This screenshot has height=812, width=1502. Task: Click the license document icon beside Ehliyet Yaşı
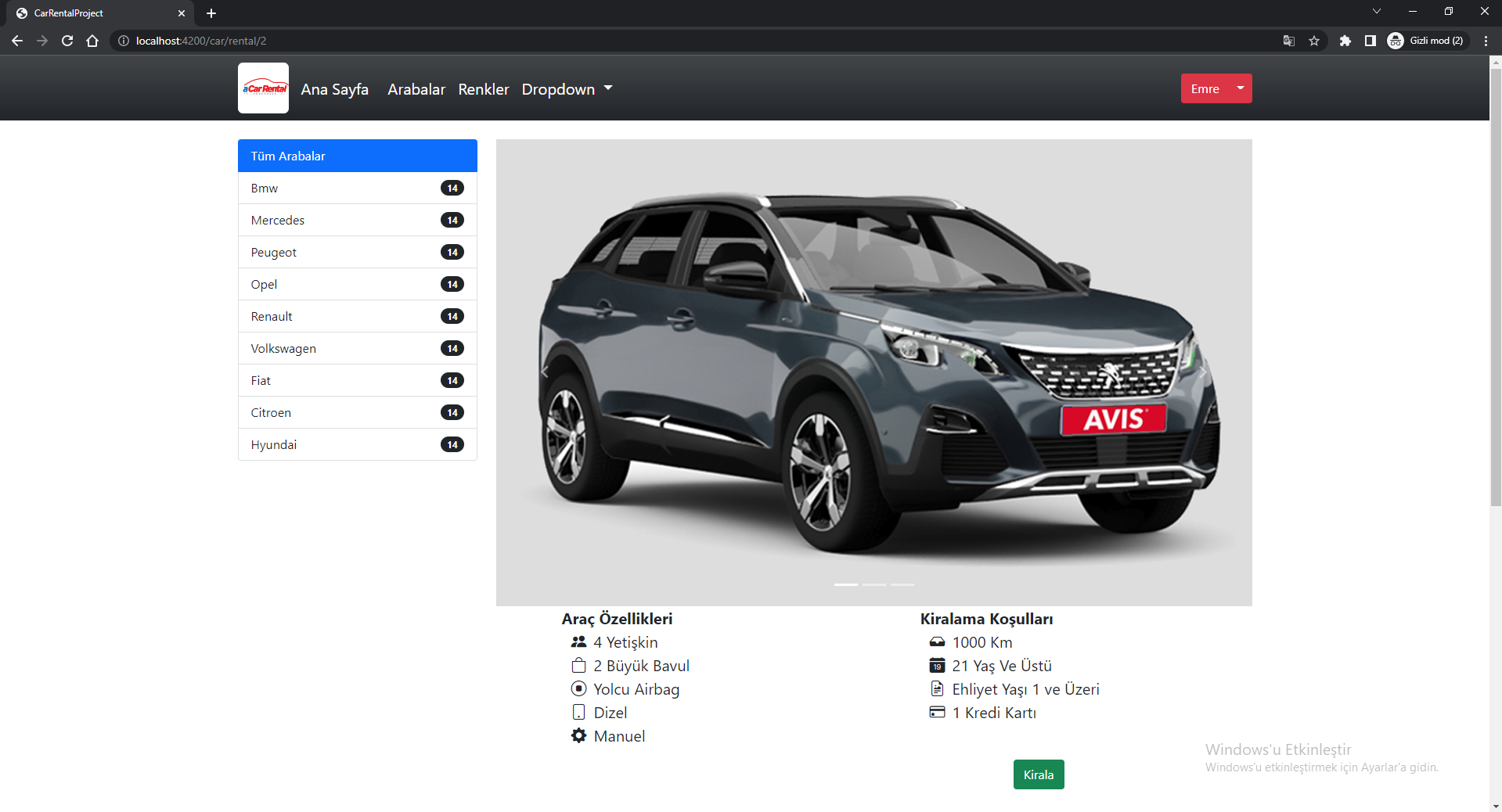point(937,688)
